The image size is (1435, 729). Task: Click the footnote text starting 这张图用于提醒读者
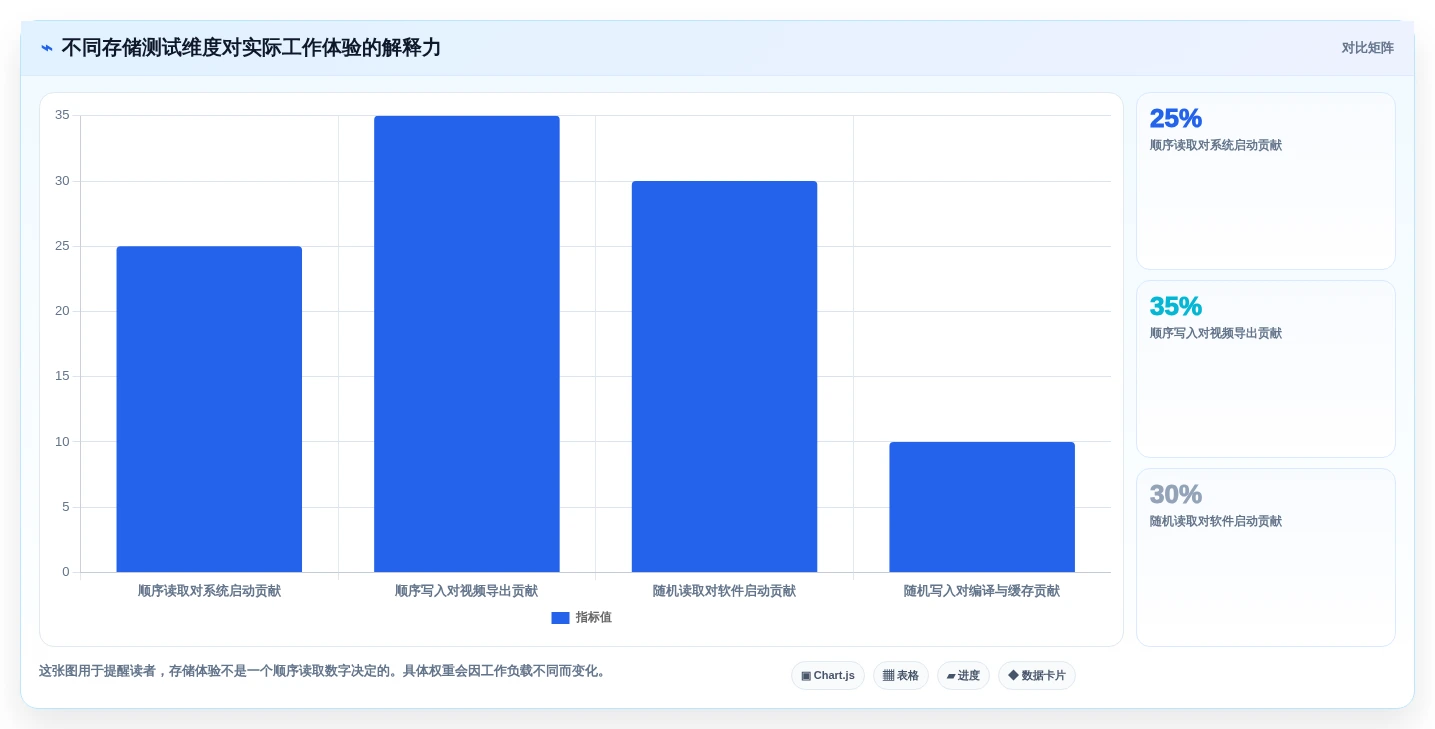pyautogui.click(x=323, y=671)
